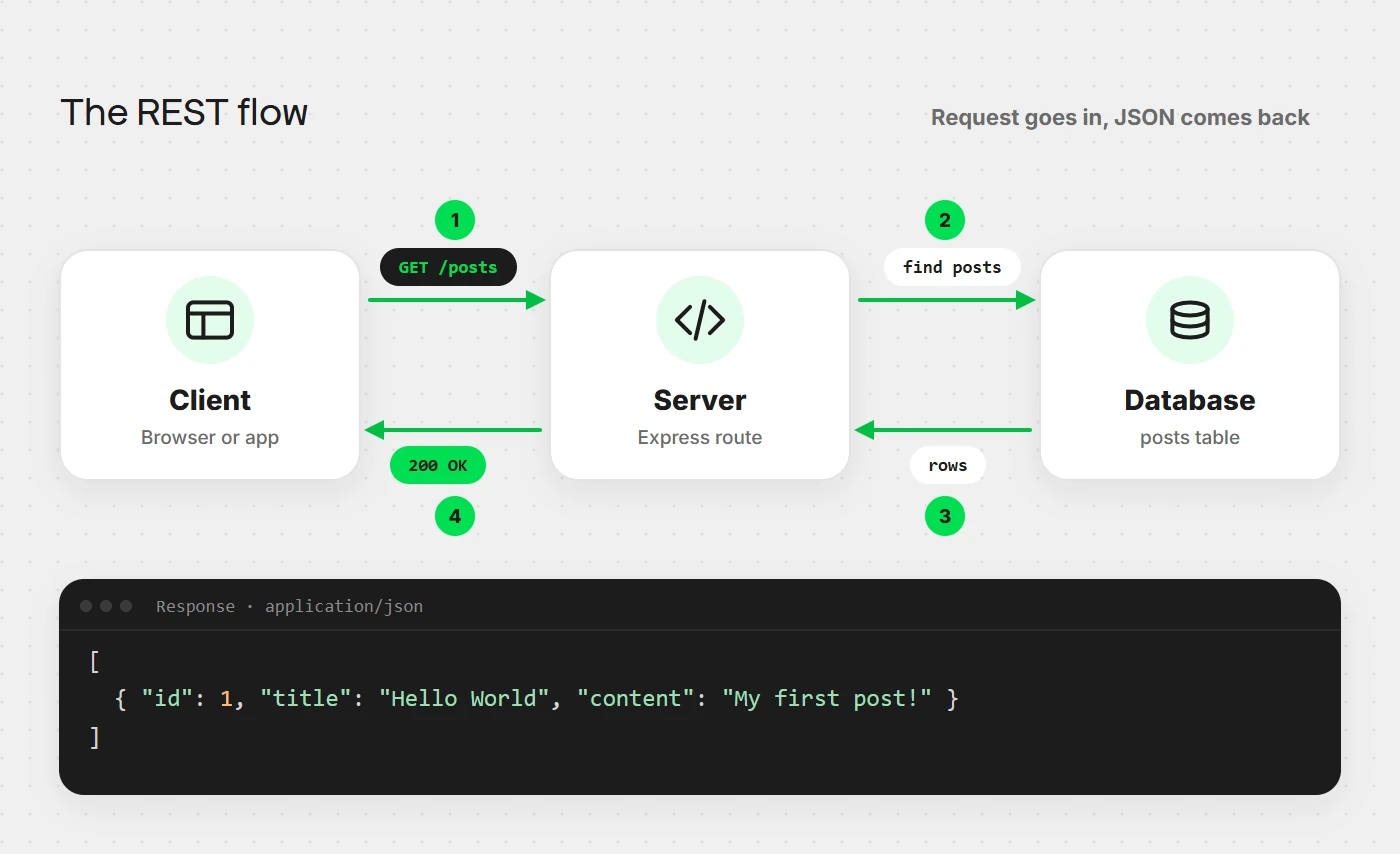The height and width of the screenshot is (854, 1400).
Task: Click 'Request goes in, JSON comes back' caption
Action: (1120, 117)
